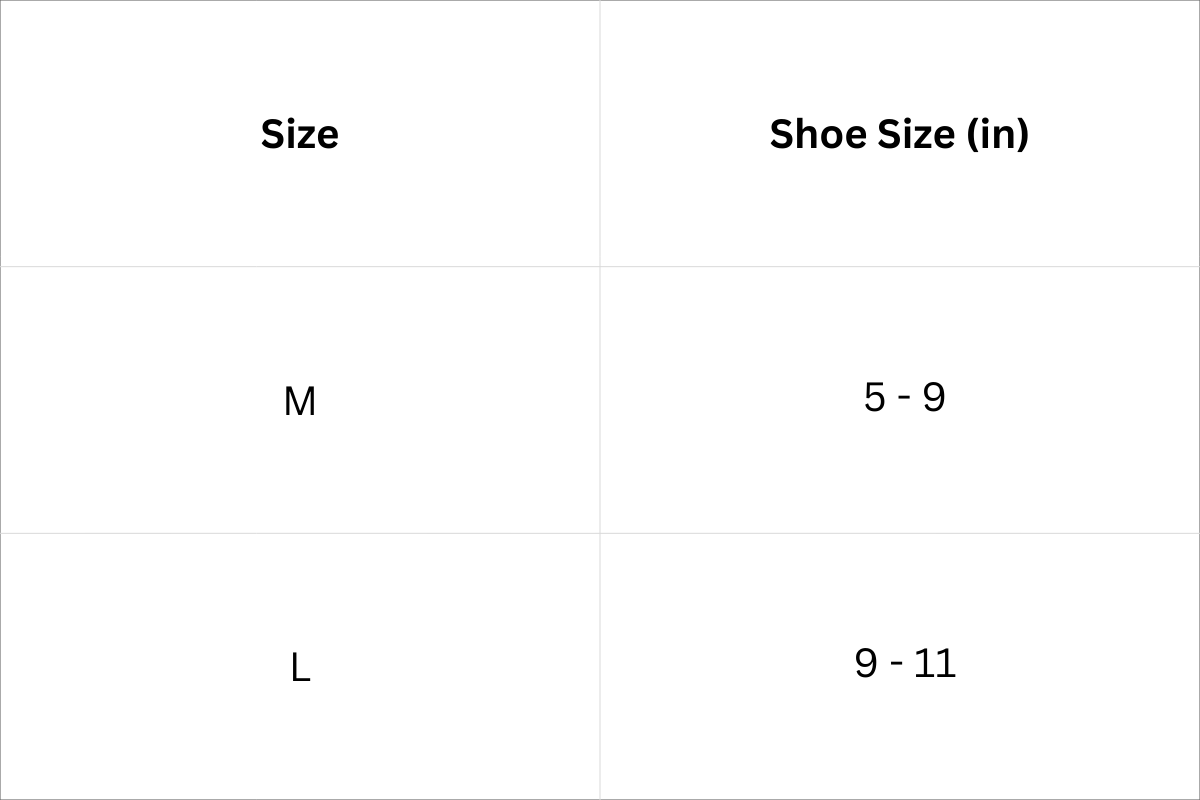The height and width of the screenshot is (800, 1200).
Task: Click the row border between M and L cells
Action: (x=300, y=533)
